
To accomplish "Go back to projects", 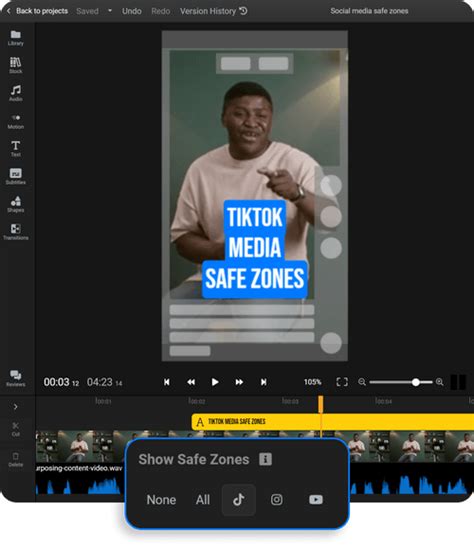I will point(37,11).
